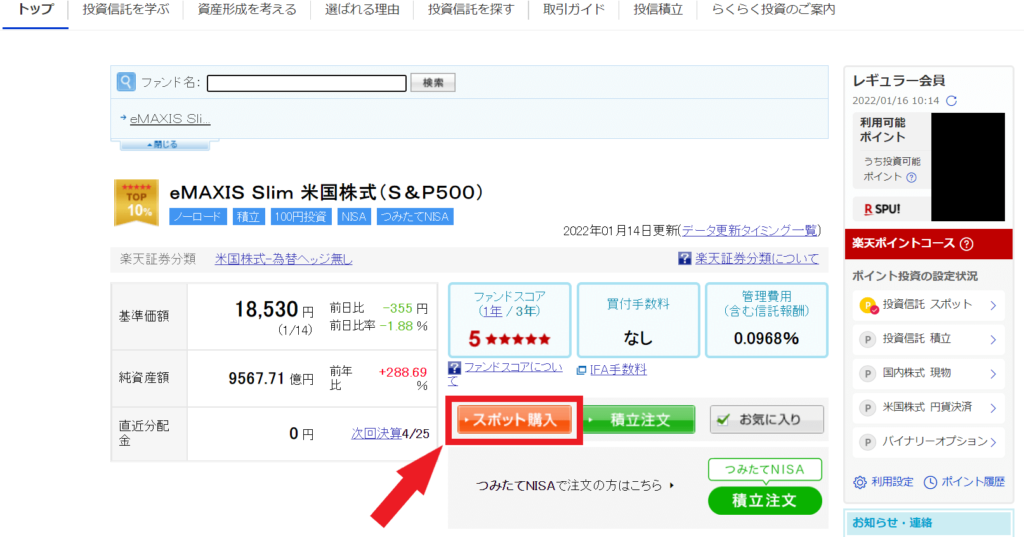This screenshot has height=537, width=1024.
Task: Toggle the お気に入り favorite checkbox button
Action: [767, 419]
